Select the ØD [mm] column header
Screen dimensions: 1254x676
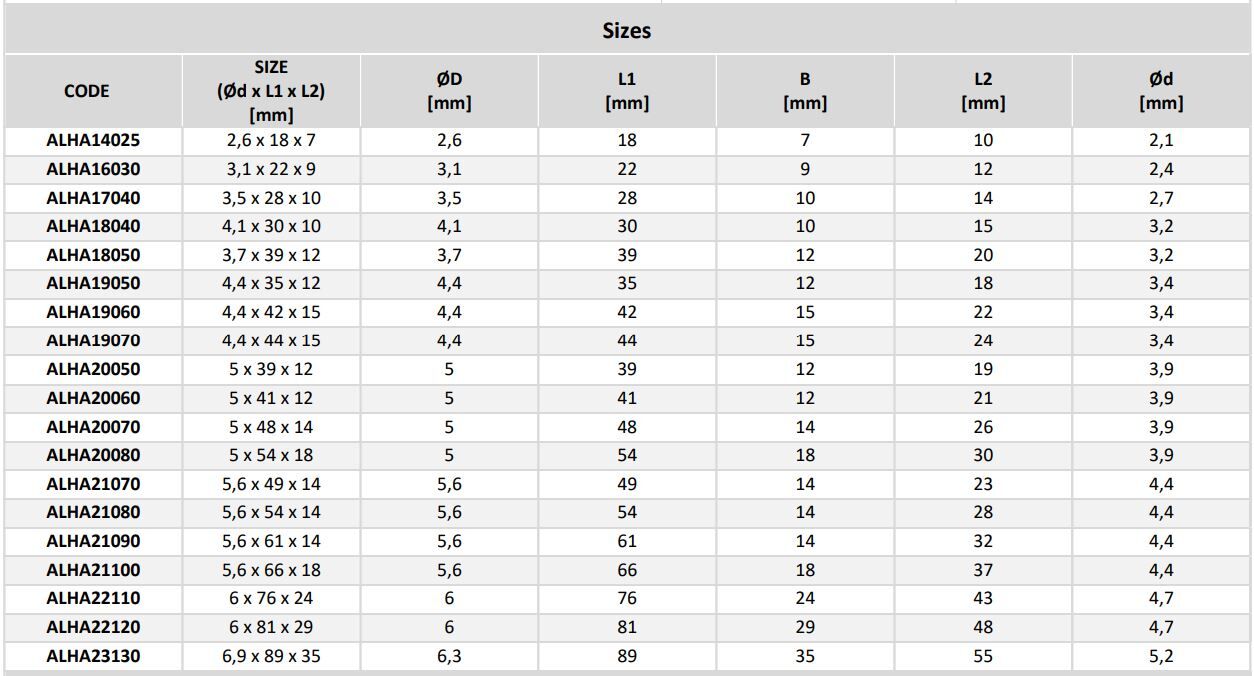pos(449,91)
